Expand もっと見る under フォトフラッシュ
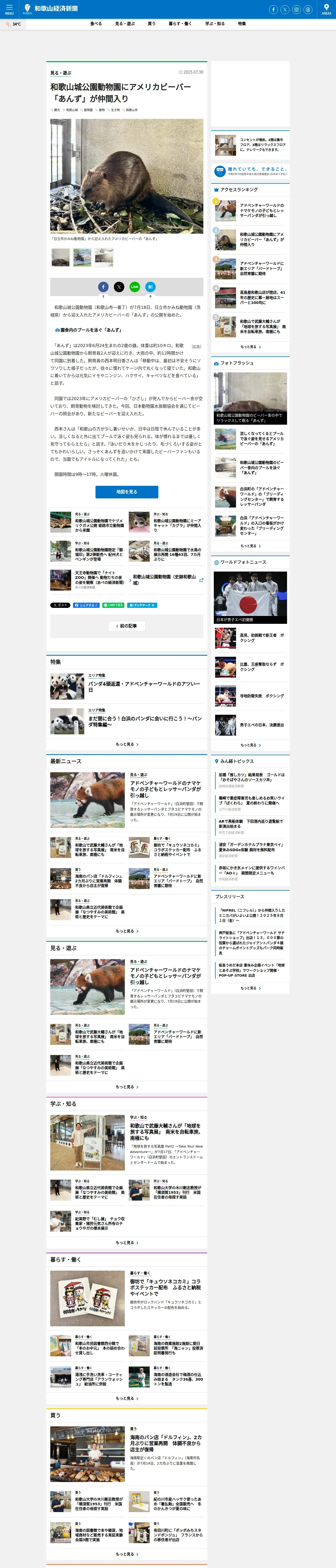This screenshot has height=1568, width=336. click(x=251, y=546)
